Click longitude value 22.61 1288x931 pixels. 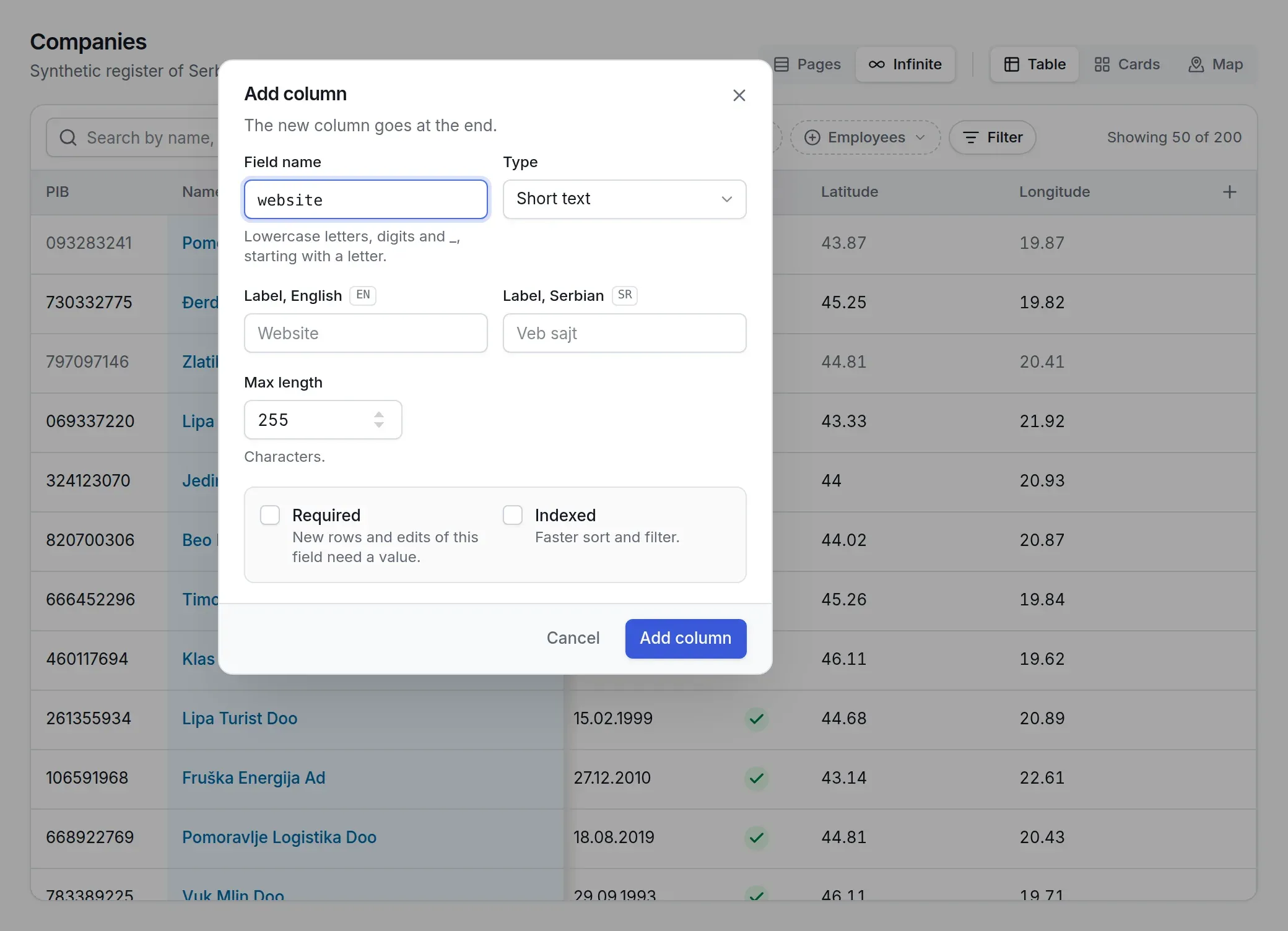click(1042, 778)
